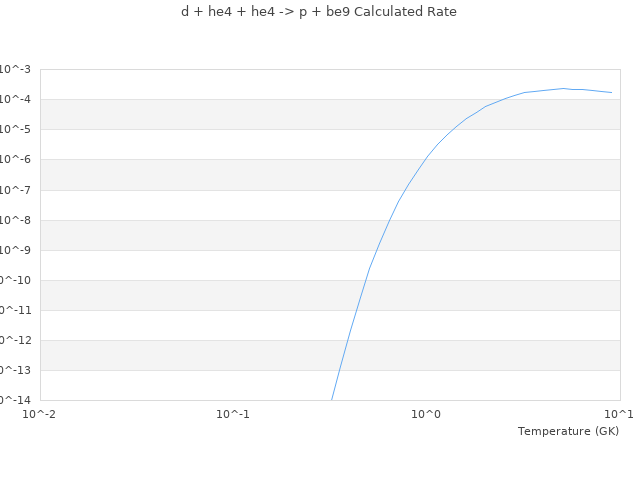Click the 10^-14 y-axis tick label
Viewport: 640px width, 480px height.
(x=13, y=400)
